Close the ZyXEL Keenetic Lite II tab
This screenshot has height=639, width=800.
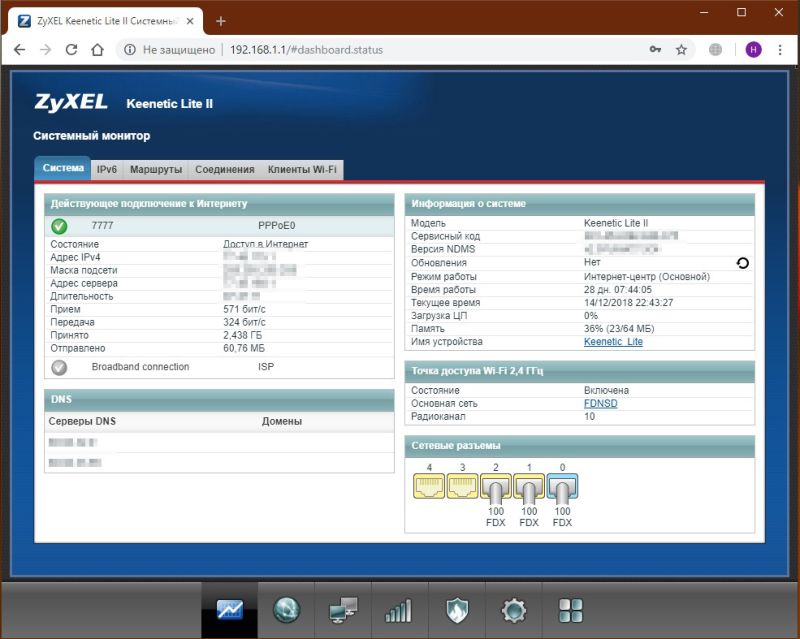point(190,21)
